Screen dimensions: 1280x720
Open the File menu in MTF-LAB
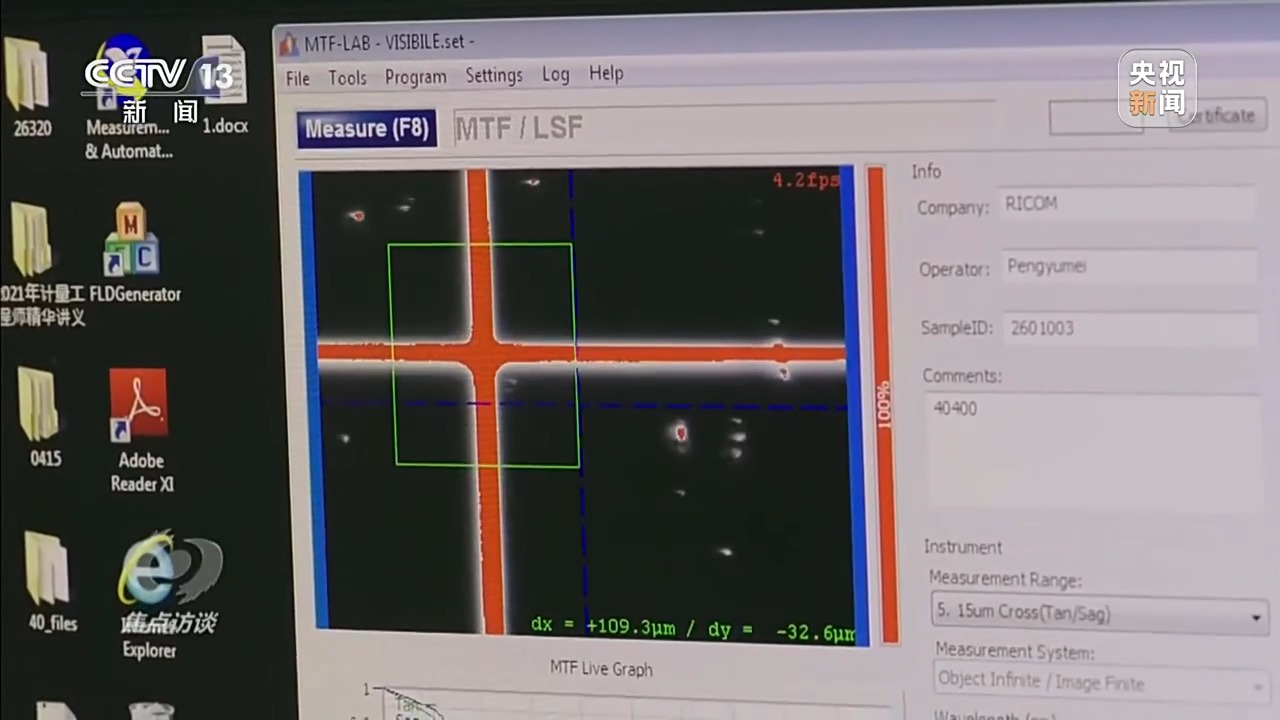point(298,78)
